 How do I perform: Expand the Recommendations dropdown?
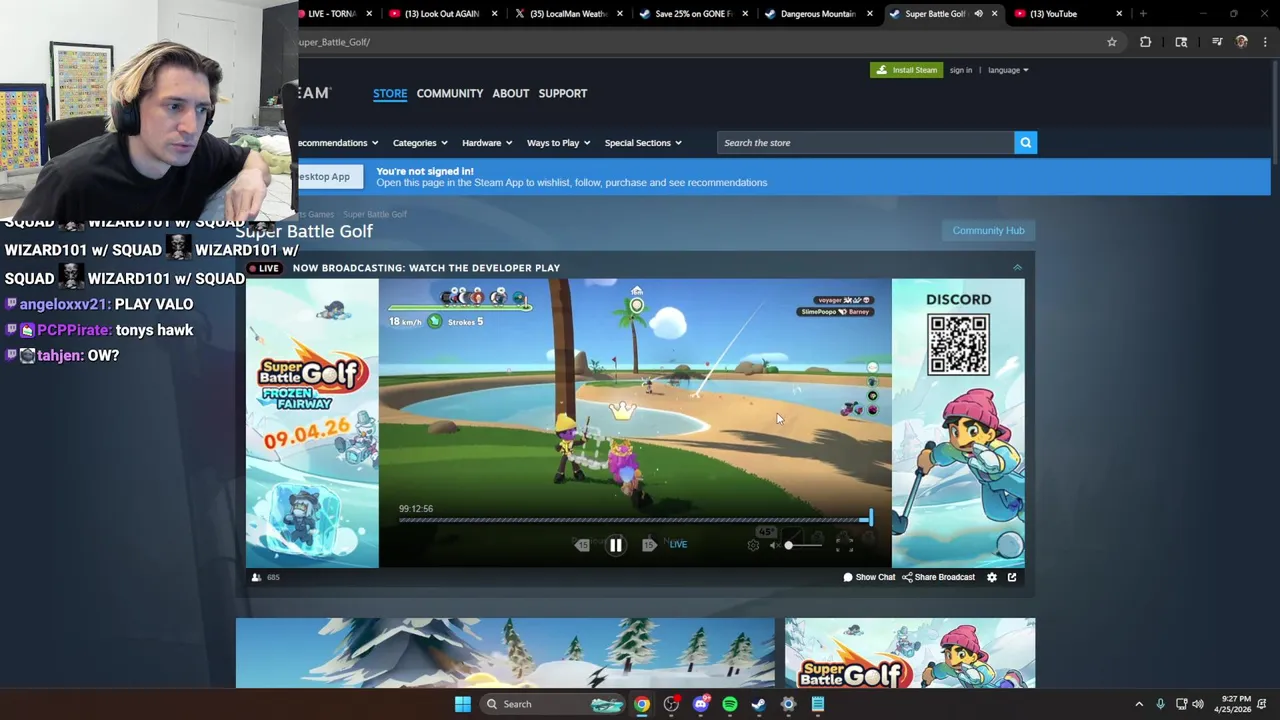point(338,143)
